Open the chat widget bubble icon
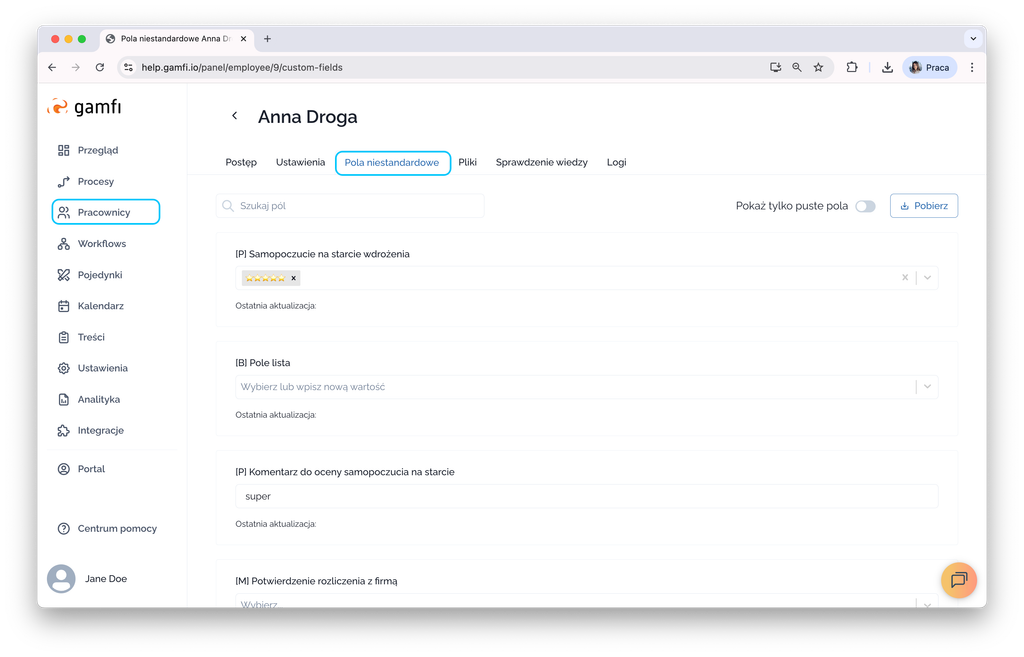This screenshot has height=657, width=1024. point(958,580)
